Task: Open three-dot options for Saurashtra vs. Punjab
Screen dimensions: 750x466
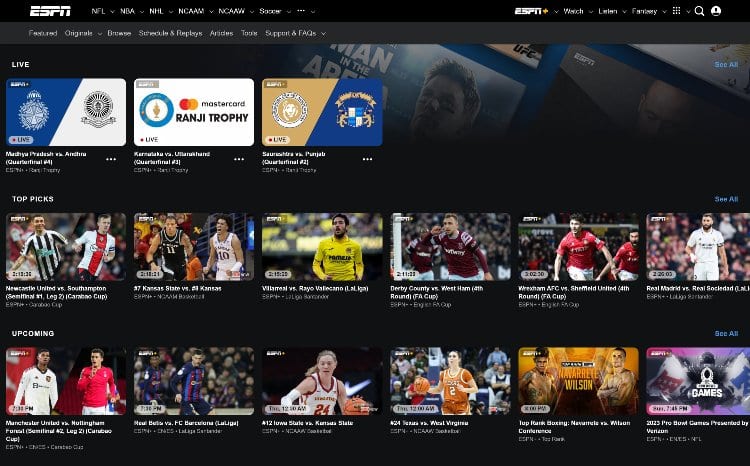Action: (367, 159)
